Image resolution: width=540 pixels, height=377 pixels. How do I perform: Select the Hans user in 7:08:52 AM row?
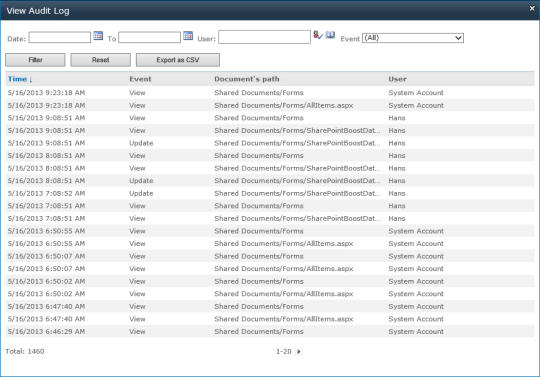pos(397,193)
